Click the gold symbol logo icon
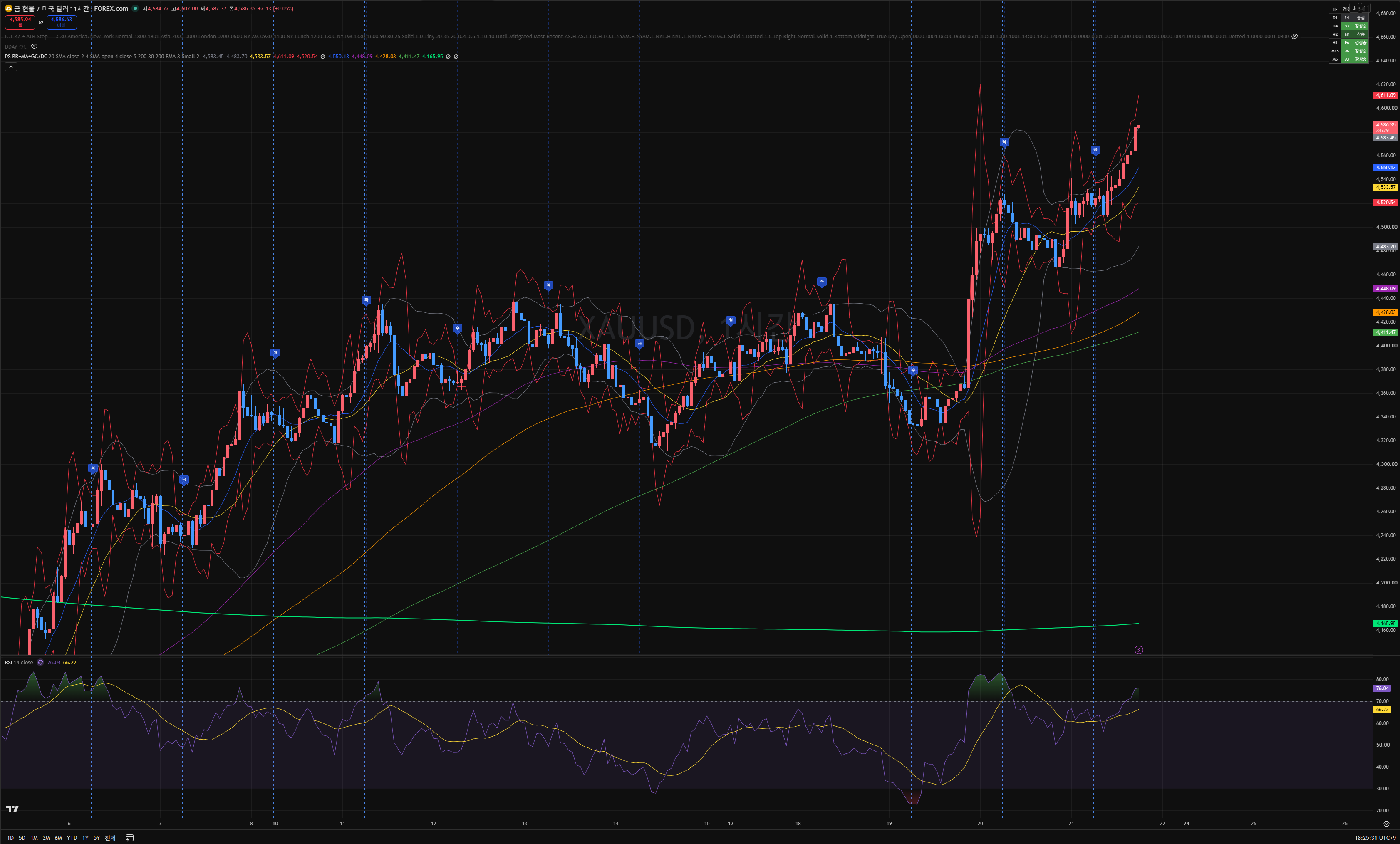The image size is (1400, 844). point(8,8)
